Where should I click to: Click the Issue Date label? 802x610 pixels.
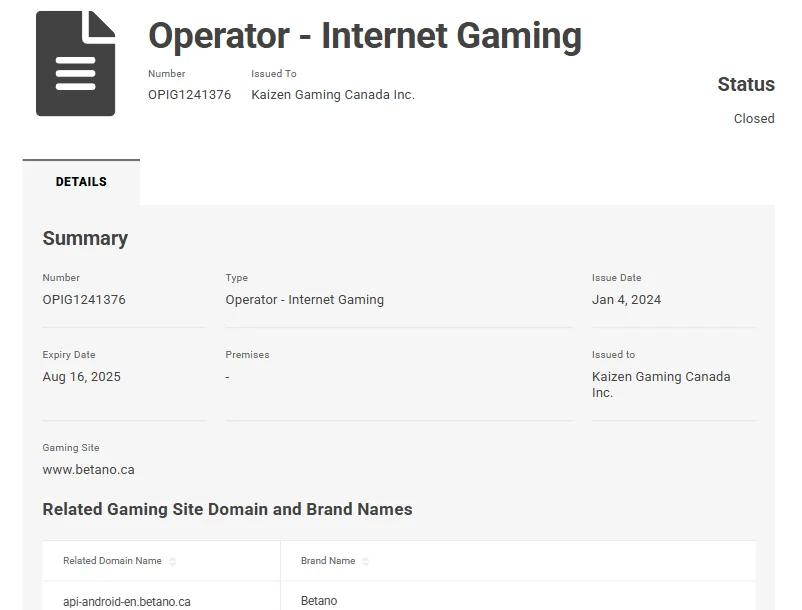tap(616, 278)
